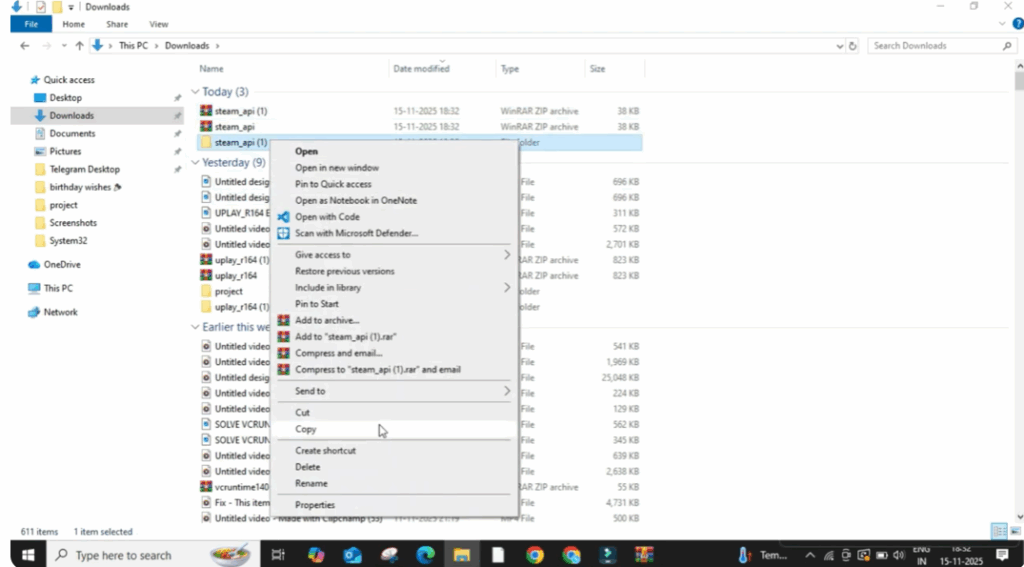This screenshot has height=567, width=1024.
Task: Scan with Microsoft Defender option
Action: [356, 233]
